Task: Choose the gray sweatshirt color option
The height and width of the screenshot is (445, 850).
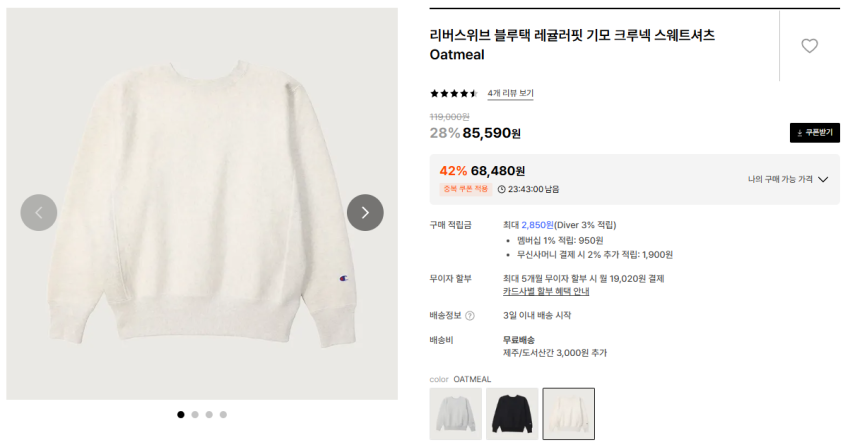Action: click(455, 414)
